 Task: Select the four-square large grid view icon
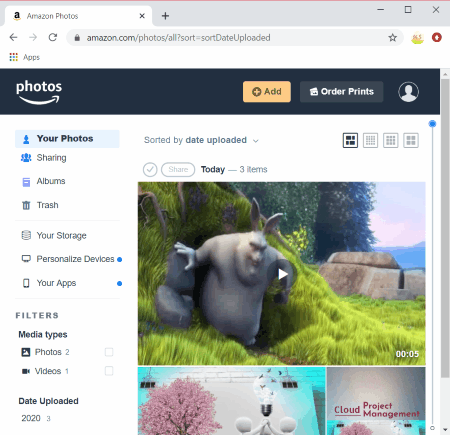(x=411, y=140)
